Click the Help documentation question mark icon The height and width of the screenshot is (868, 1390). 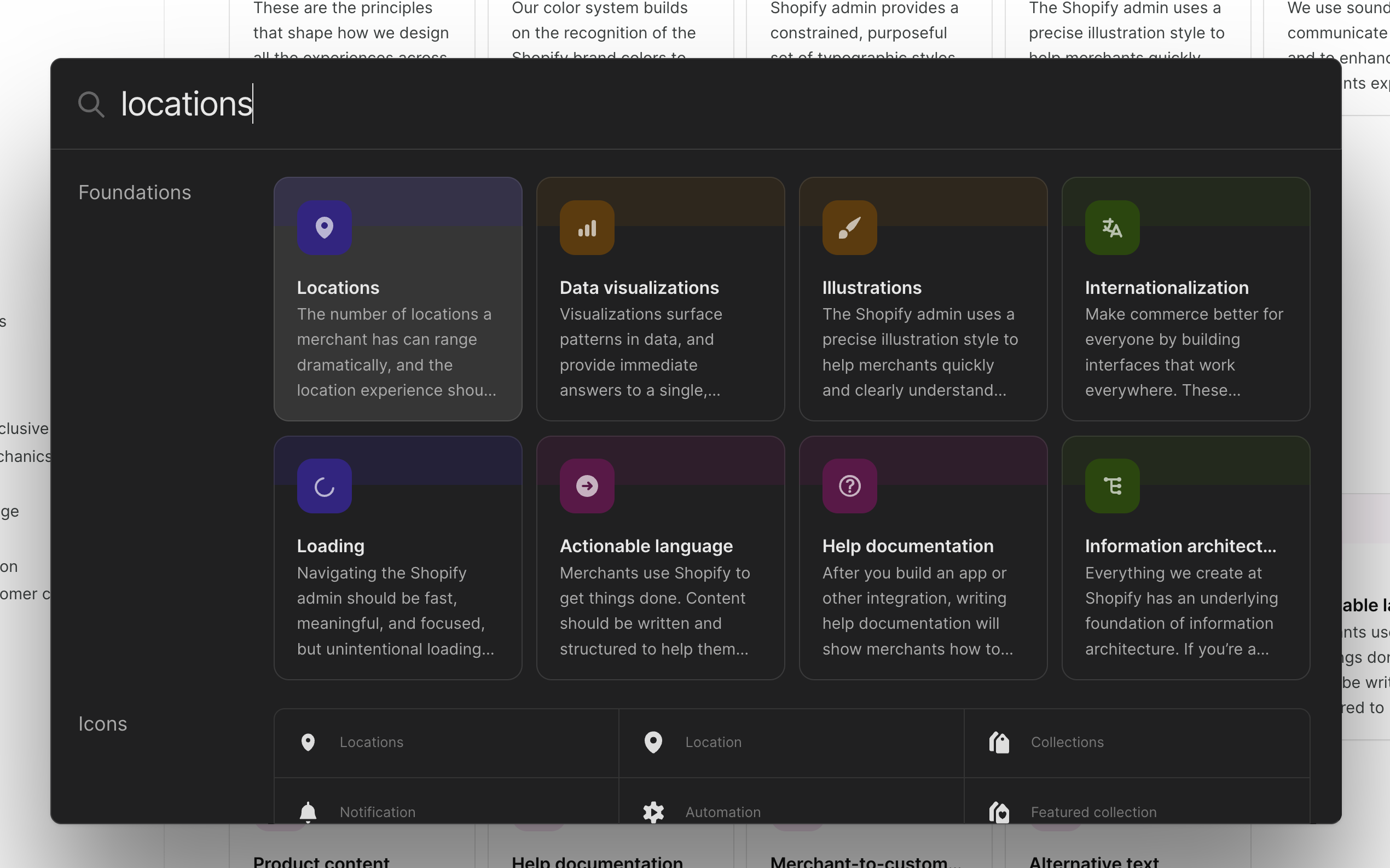pos(849,485)
